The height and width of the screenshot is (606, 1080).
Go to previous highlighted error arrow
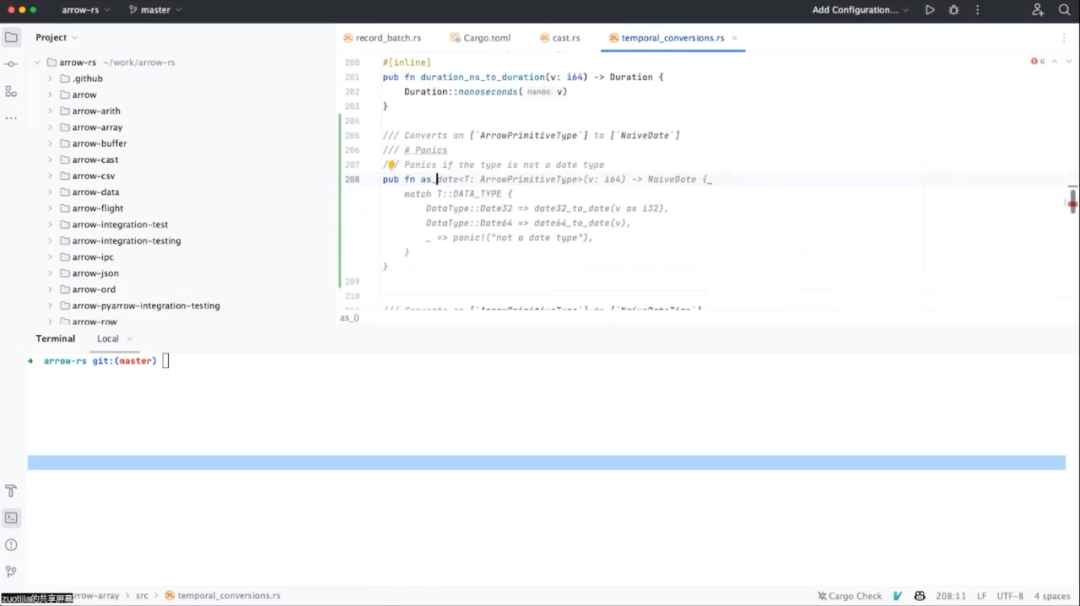(1055, 61)
